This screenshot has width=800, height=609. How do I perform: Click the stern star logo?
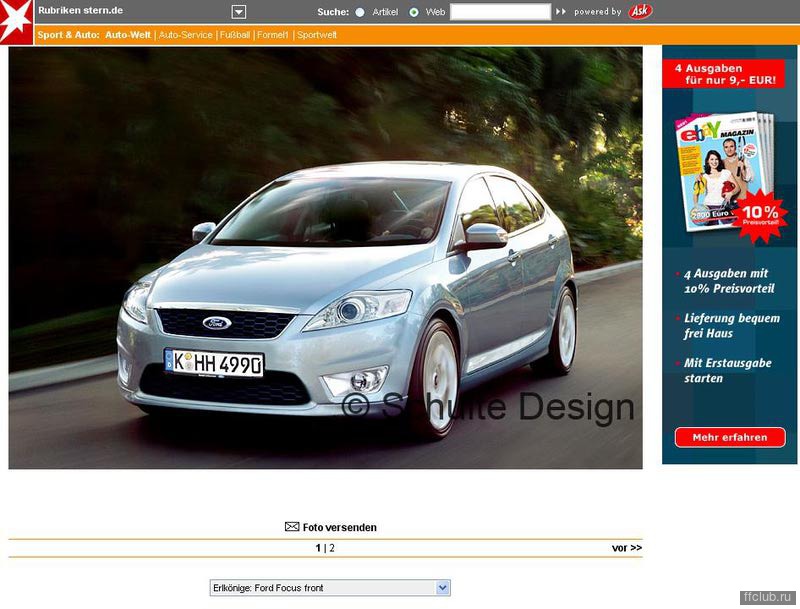pos(16,22)
